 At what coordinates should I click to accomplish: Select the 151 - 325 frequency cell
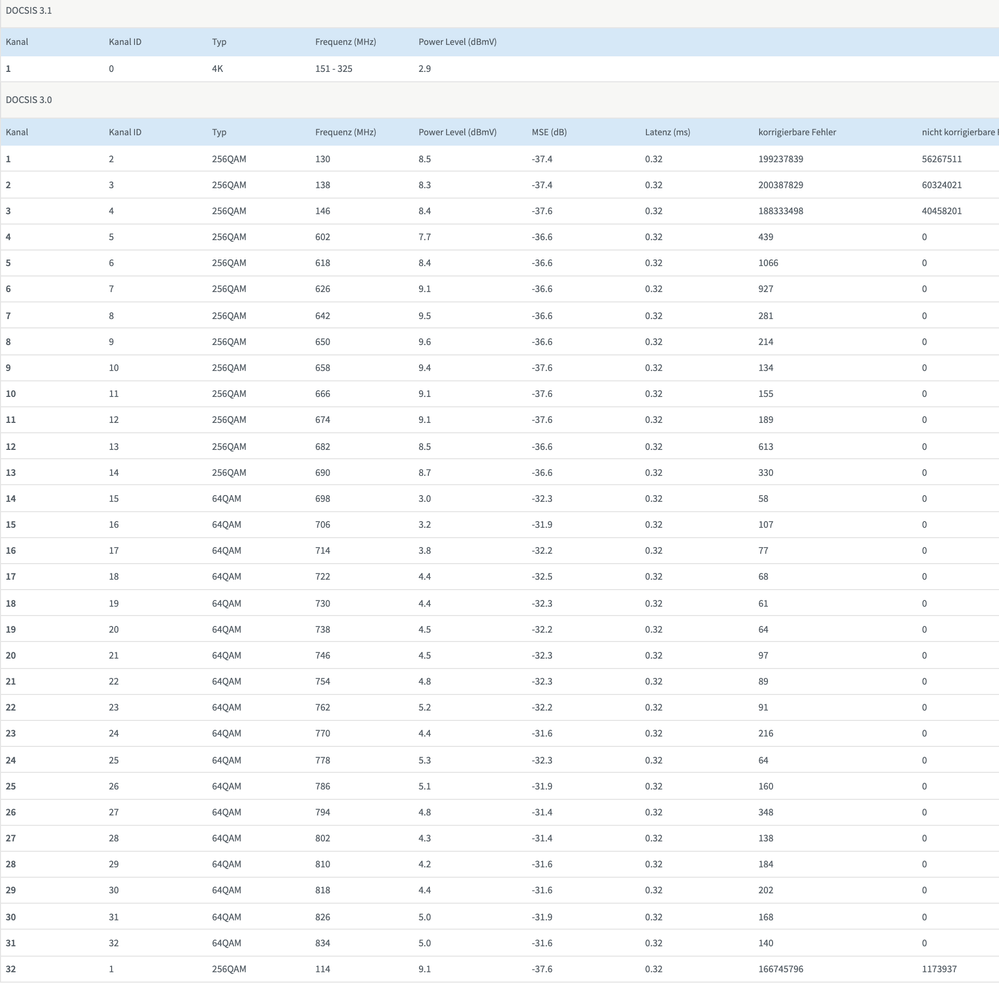tap(334, 69)
